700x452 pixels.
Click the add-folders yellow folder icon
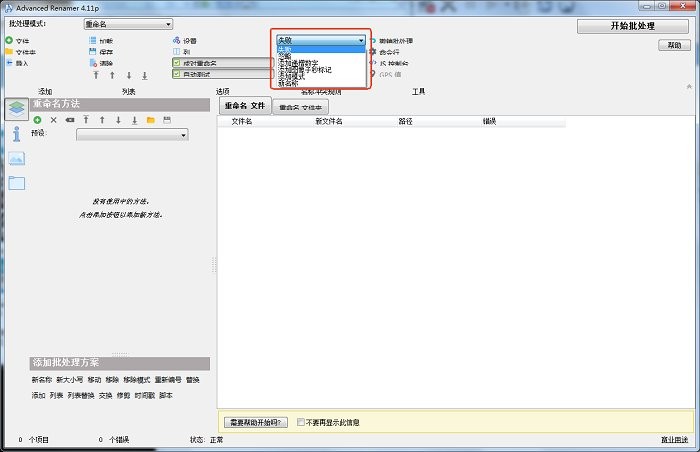pos(9,52)
